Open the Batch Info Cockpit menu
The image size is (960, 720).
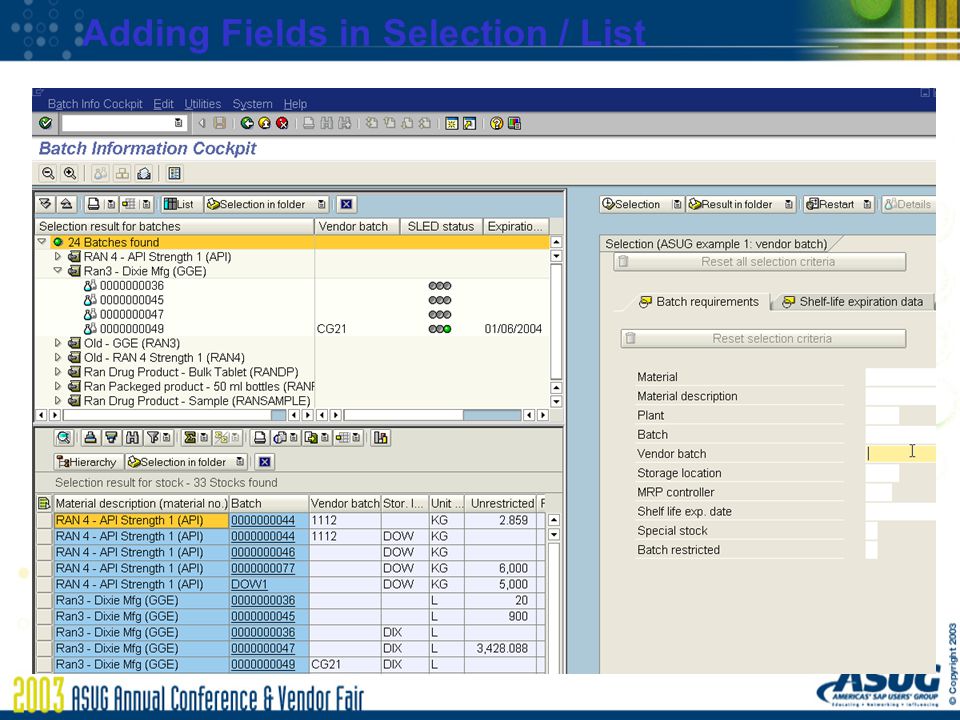pyautogui.click(x=95, y=104)
